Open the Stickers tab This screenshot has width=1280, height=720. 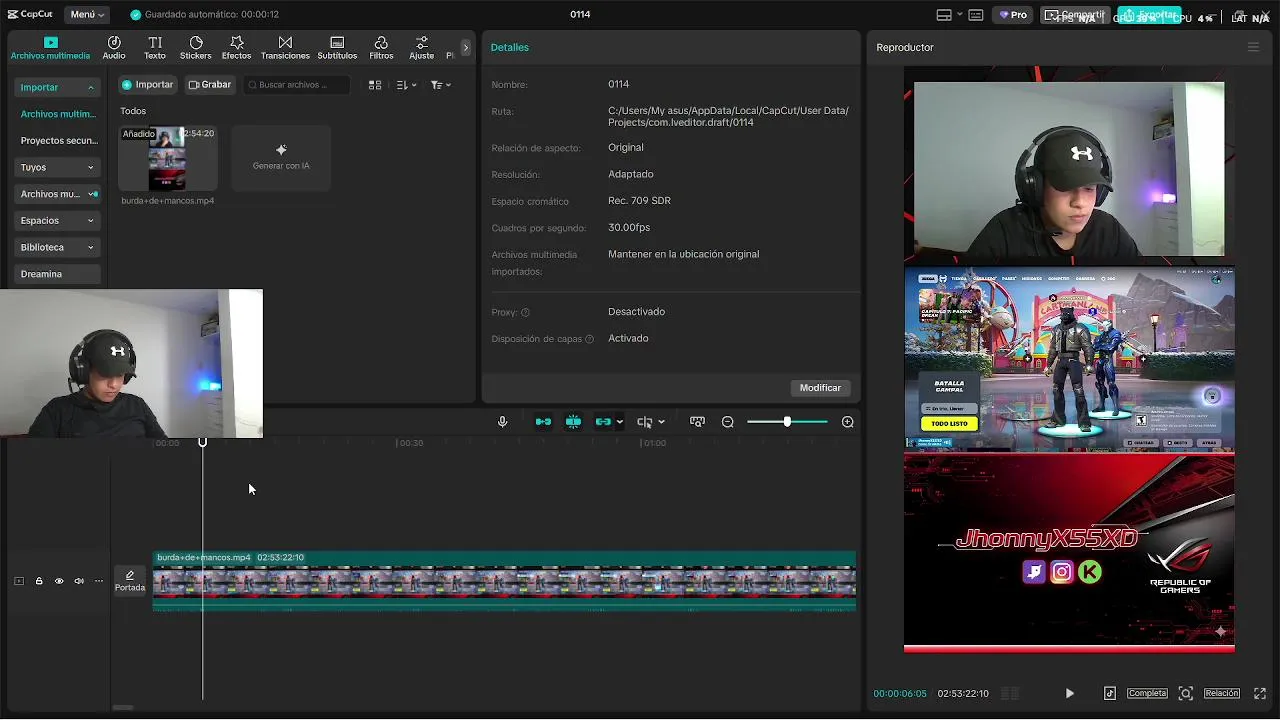(x=196, y=48)
